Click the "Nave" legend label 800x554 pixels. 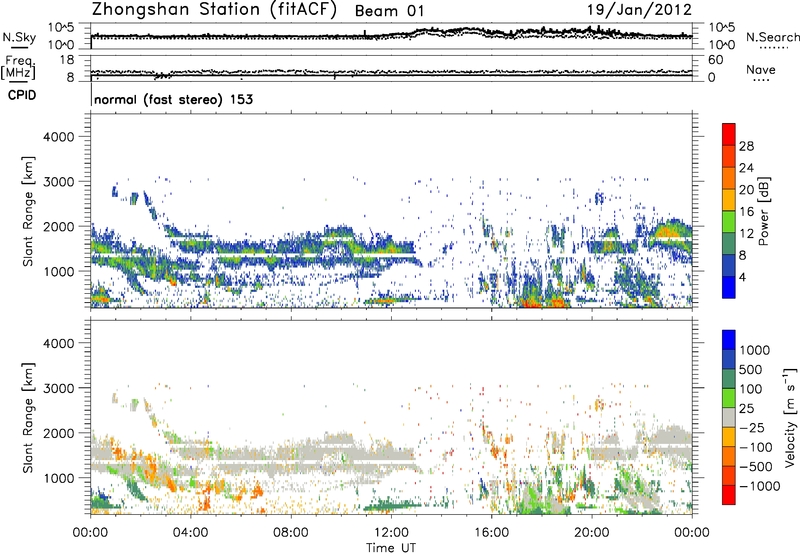pyautogui.click(x=761, y=69)
